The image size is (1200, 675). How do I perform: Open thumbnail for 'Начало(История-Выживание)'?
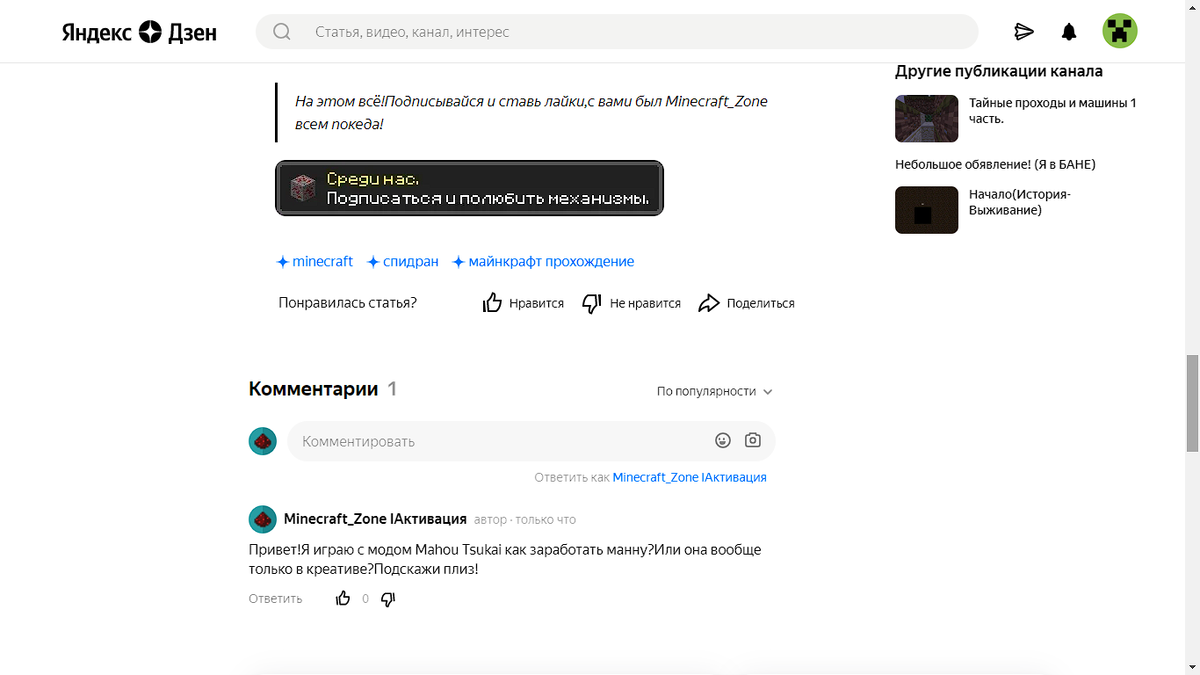pyautogui.click(x=926, y=210)
